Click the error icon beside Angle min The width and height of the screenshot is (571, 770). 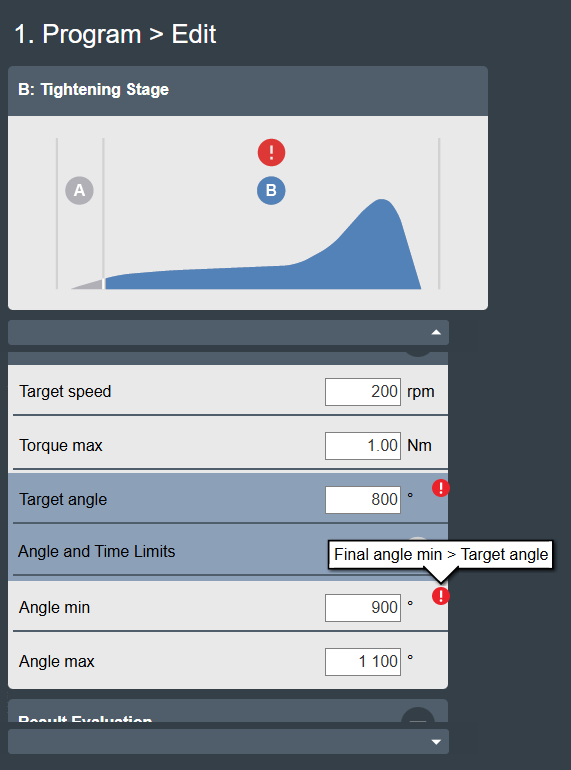pos(440,596)
